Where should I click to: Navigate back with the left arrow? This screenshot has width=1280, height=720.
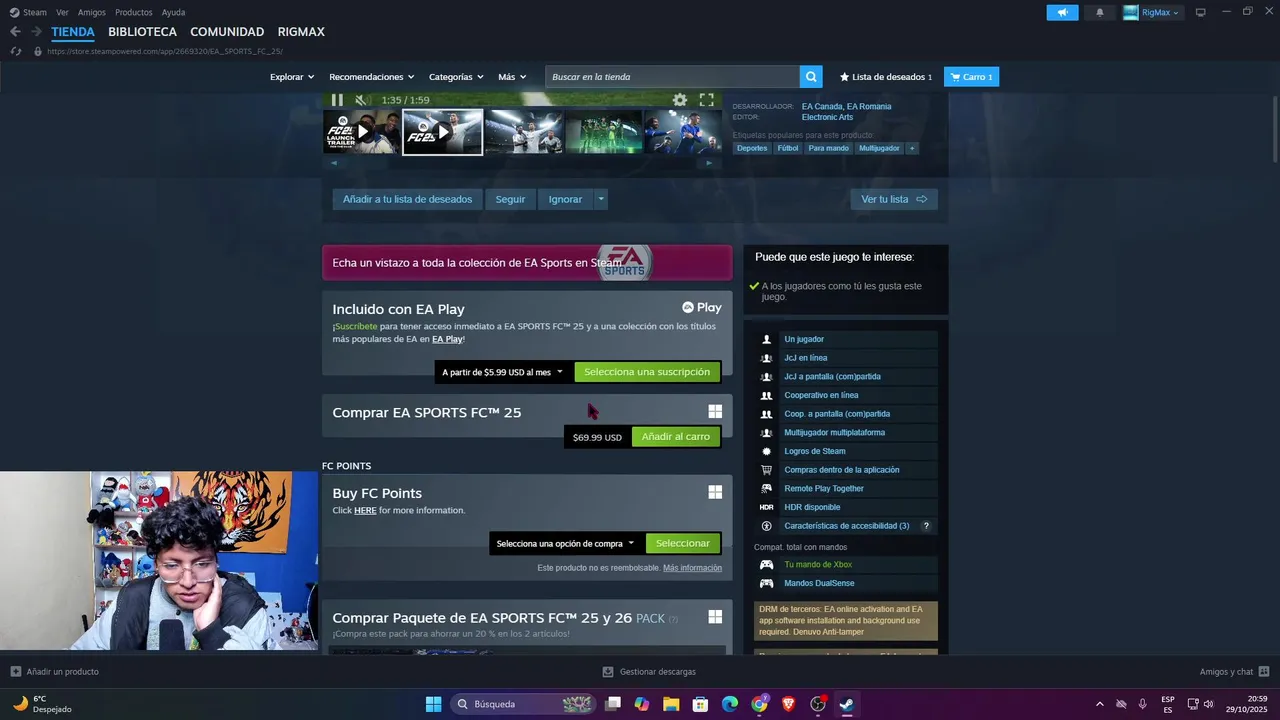(x=15, y=32)
